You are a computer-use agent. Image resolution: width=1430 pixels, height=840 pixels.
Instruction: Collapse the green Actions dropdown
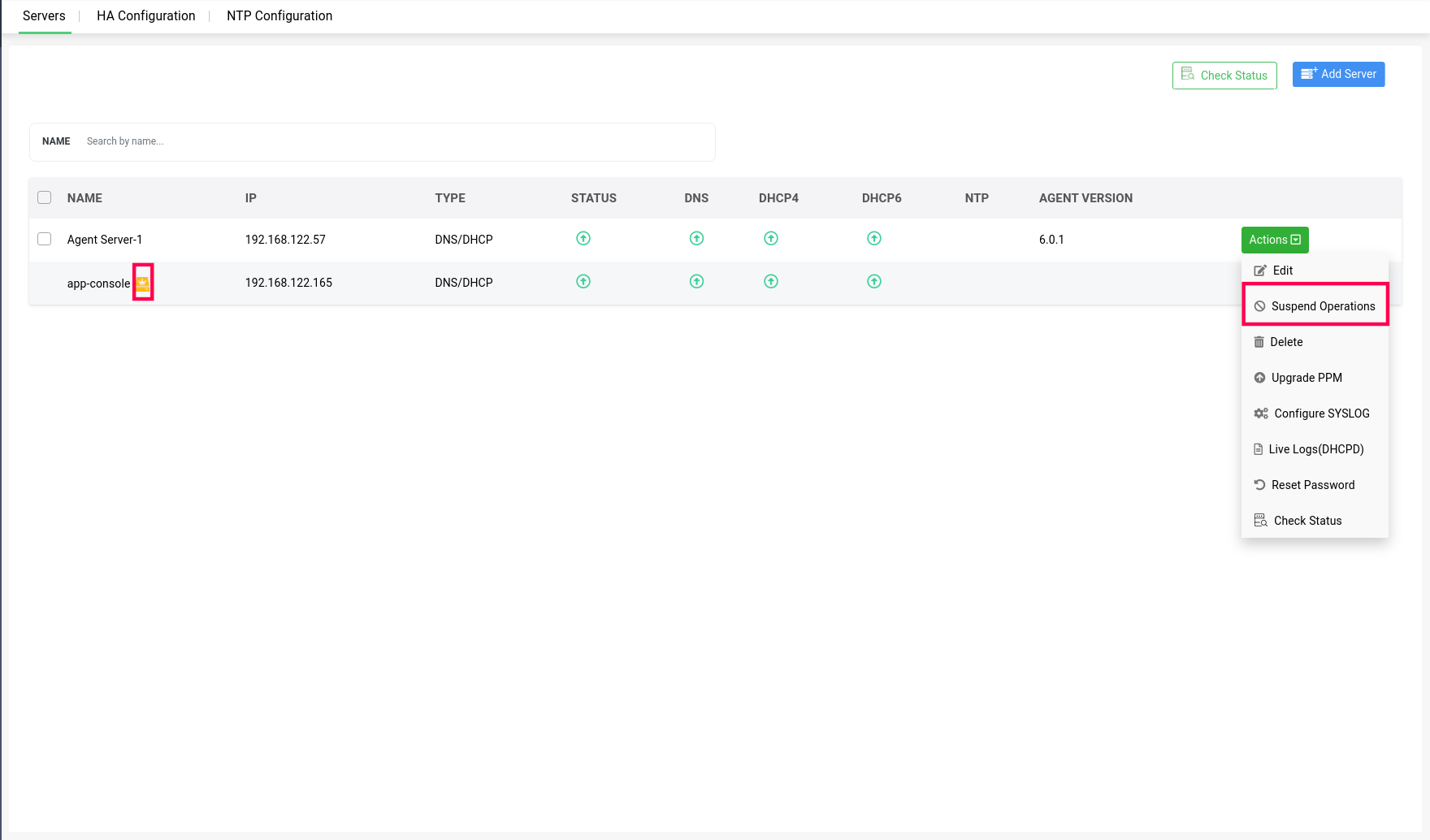(x=1274, y=240)
